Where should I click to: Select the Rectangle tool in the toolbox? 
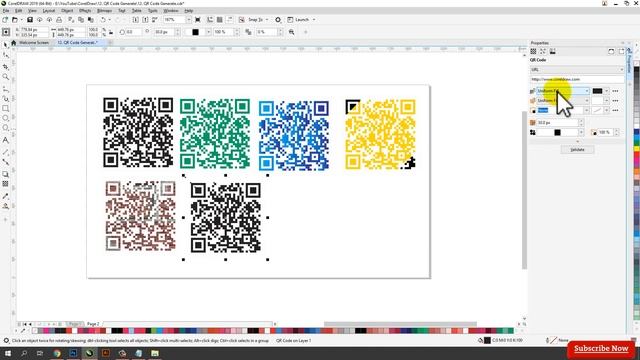[x=5, y=109]
